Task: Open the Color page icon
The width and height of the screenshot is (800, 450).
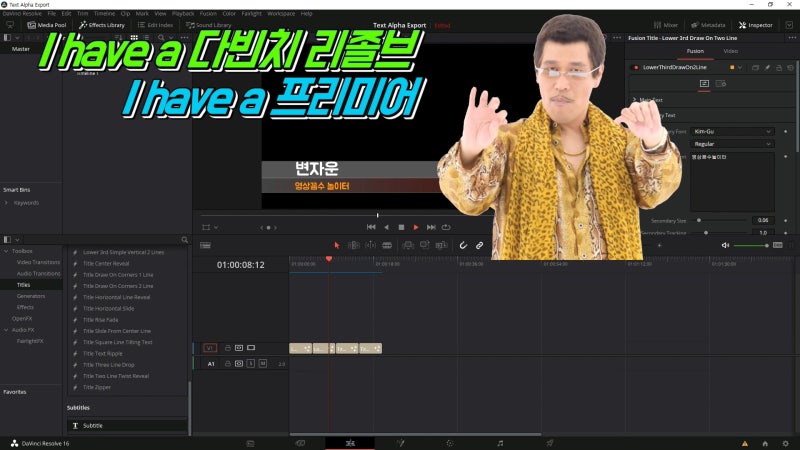Action: pos(450,443)
